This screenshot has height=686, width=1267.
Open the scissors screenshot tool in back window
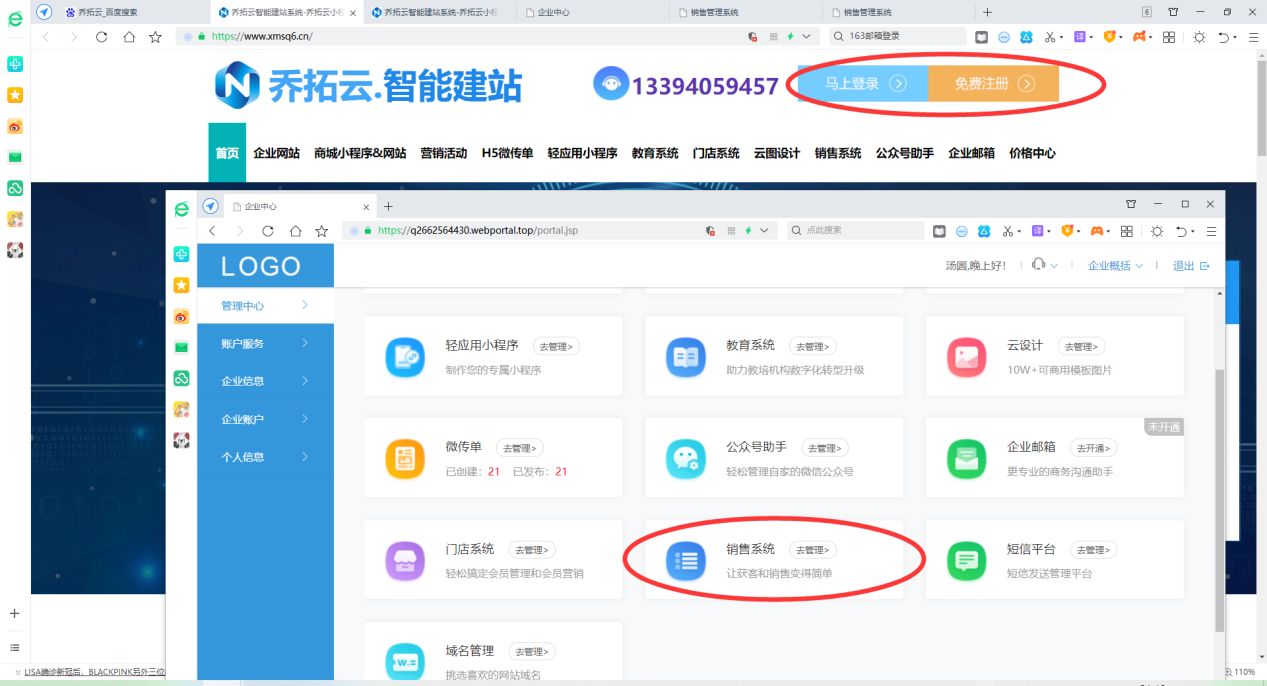(1050, 37)
